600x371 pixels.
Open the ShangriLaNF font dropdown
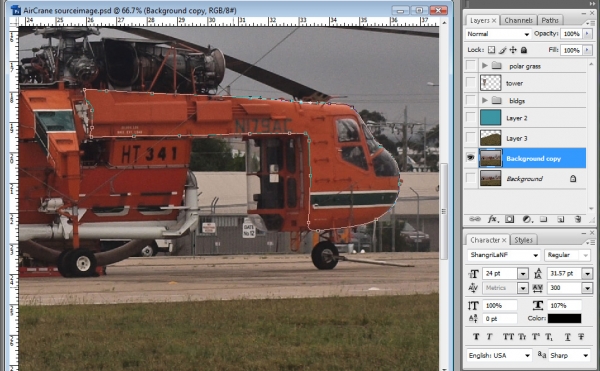pos(504,255)
